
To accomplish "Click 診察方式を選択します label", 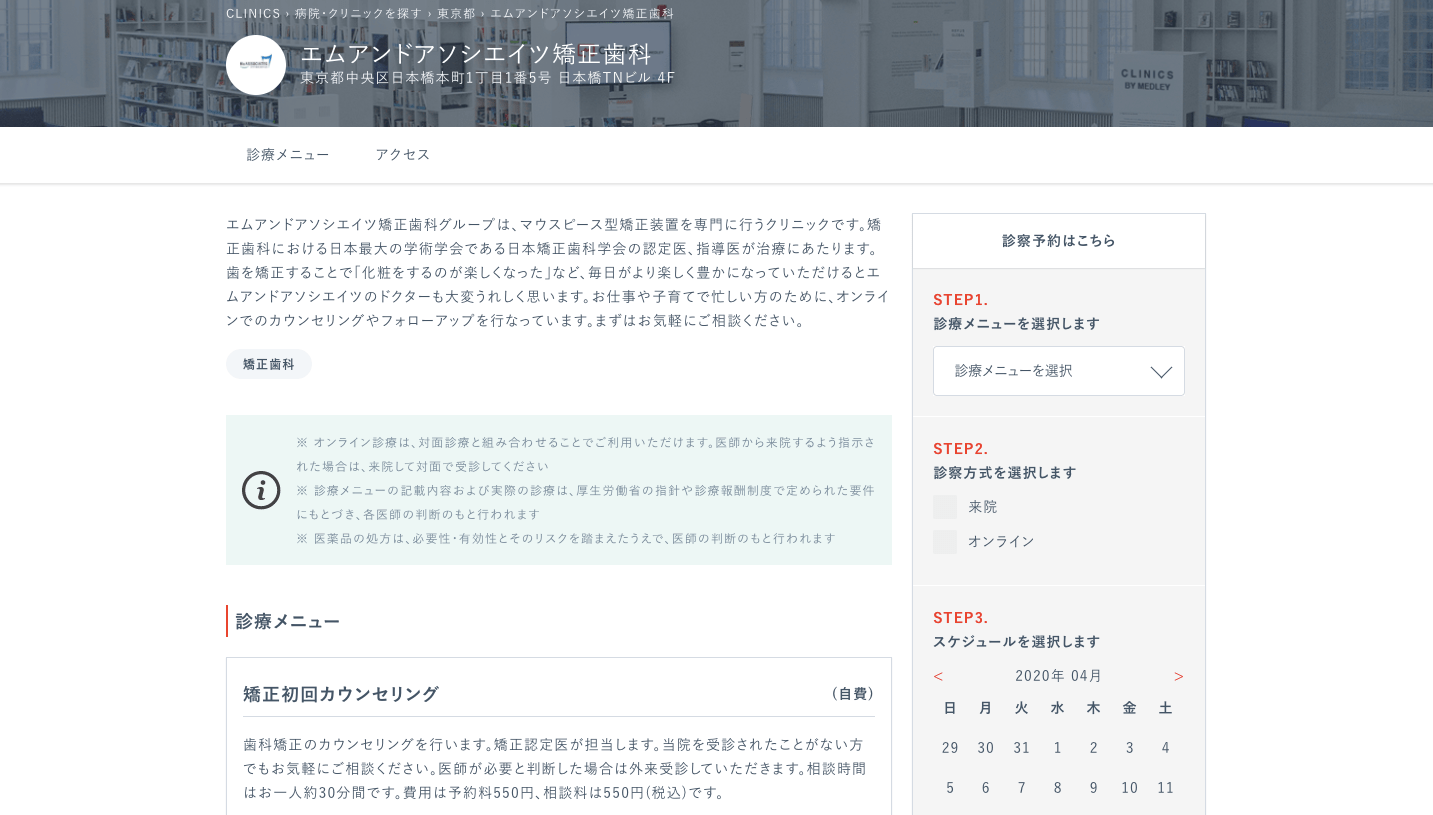I will (x=1005, y=472).
